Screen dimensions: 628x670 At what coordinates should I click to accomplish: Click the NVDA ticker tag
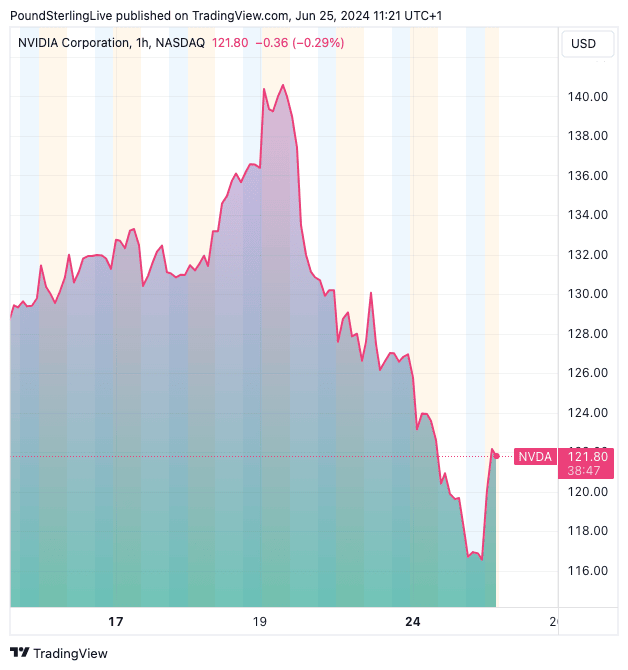(x=534, y=457)
